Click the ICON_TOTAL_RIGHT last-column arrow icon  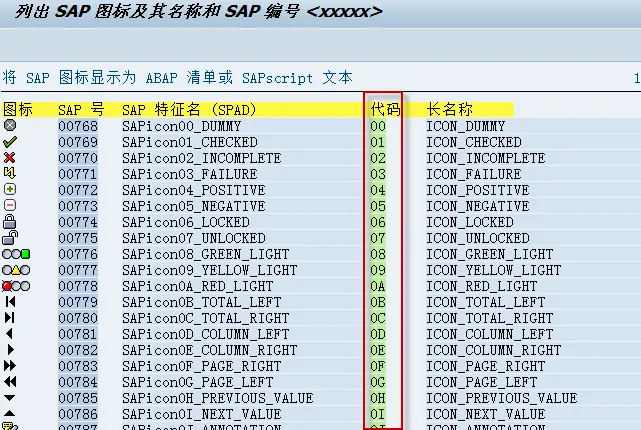(9, 318)
